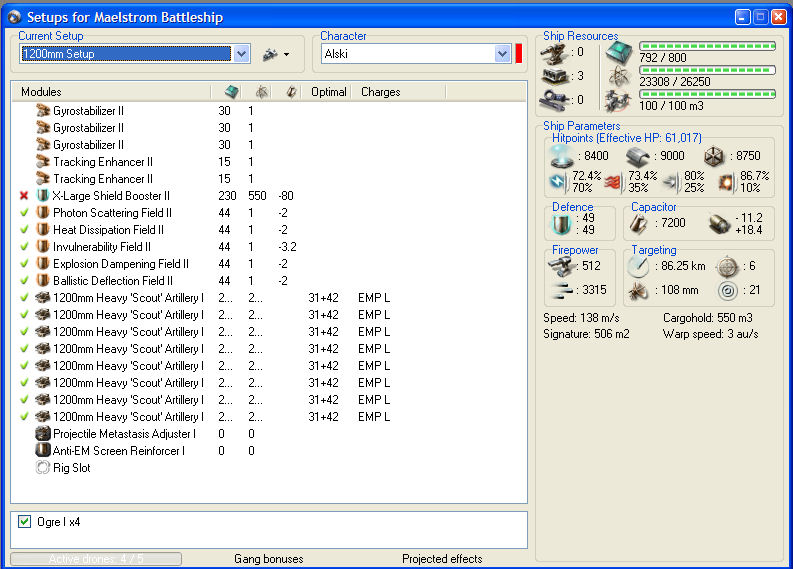Click the Defence shield tank icon
The width and height of the screenshot is (793, 569).
561,224
